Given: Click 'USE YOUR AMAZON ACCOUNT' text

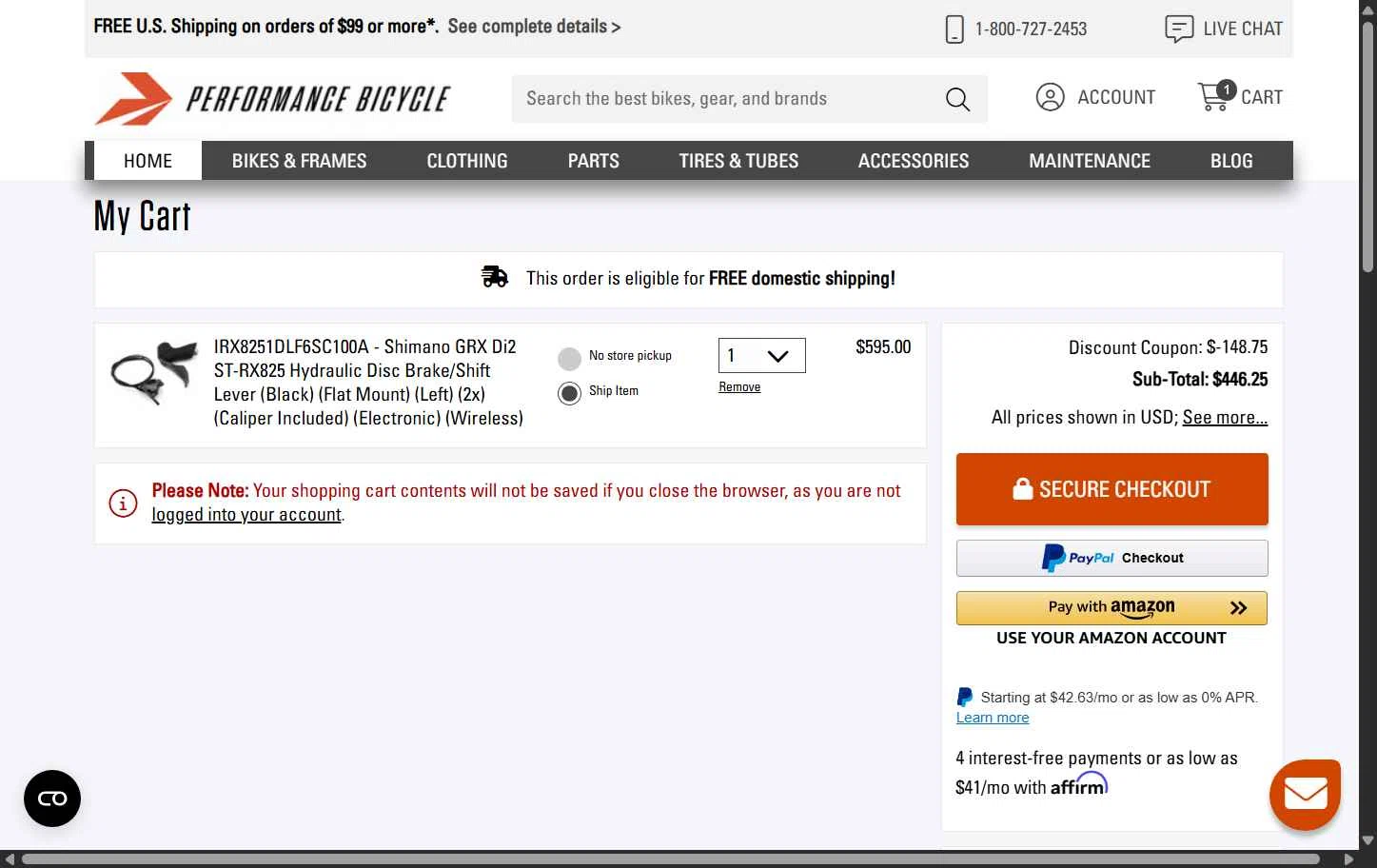Looking at the screenshot, I should [x=1111, y=639].
